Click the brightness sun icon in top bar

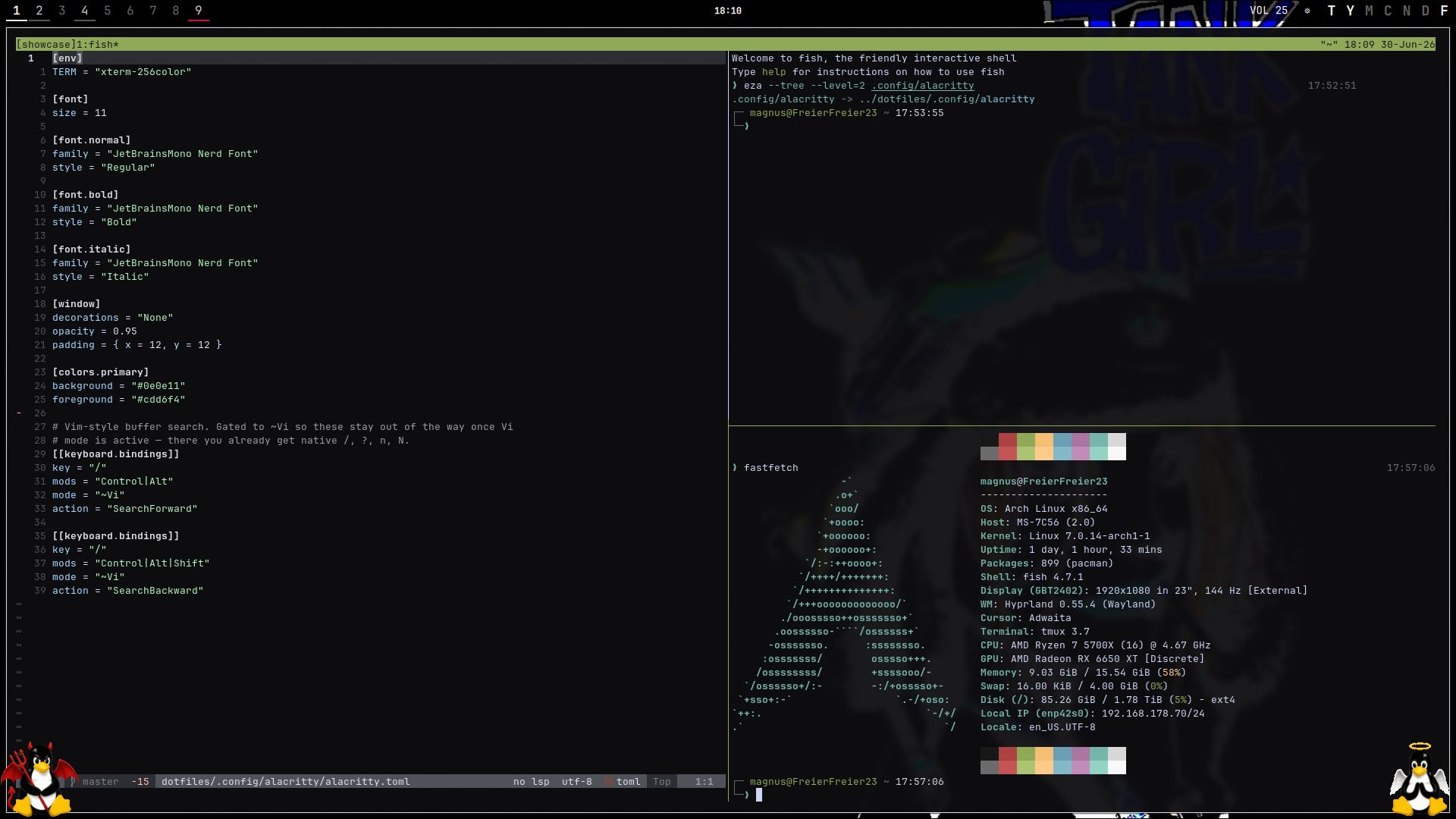(1307, 11)
